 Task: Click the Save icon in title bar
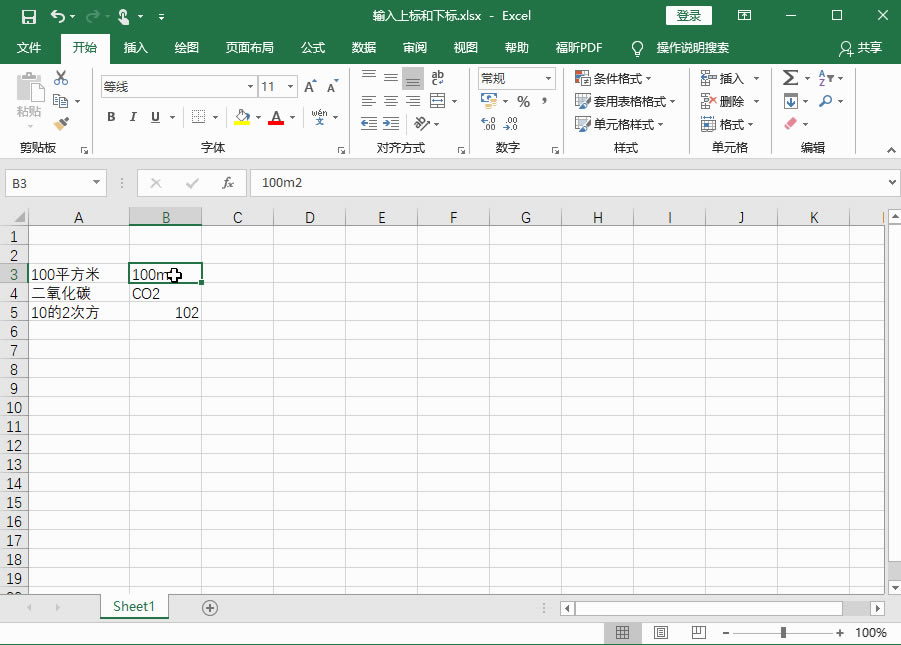29,17
